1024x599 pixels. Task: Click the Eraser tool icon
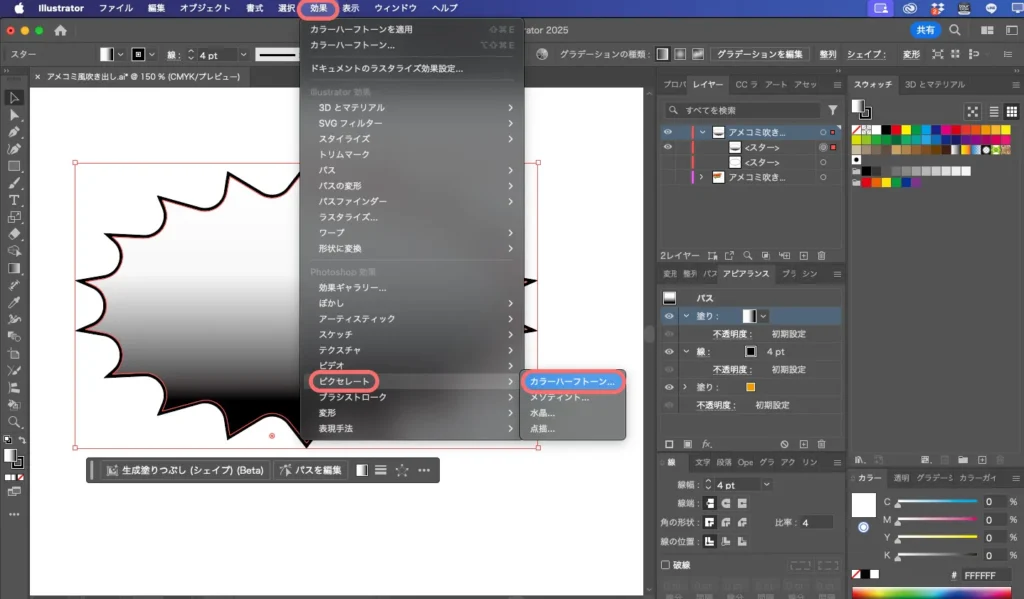[15, 234]
